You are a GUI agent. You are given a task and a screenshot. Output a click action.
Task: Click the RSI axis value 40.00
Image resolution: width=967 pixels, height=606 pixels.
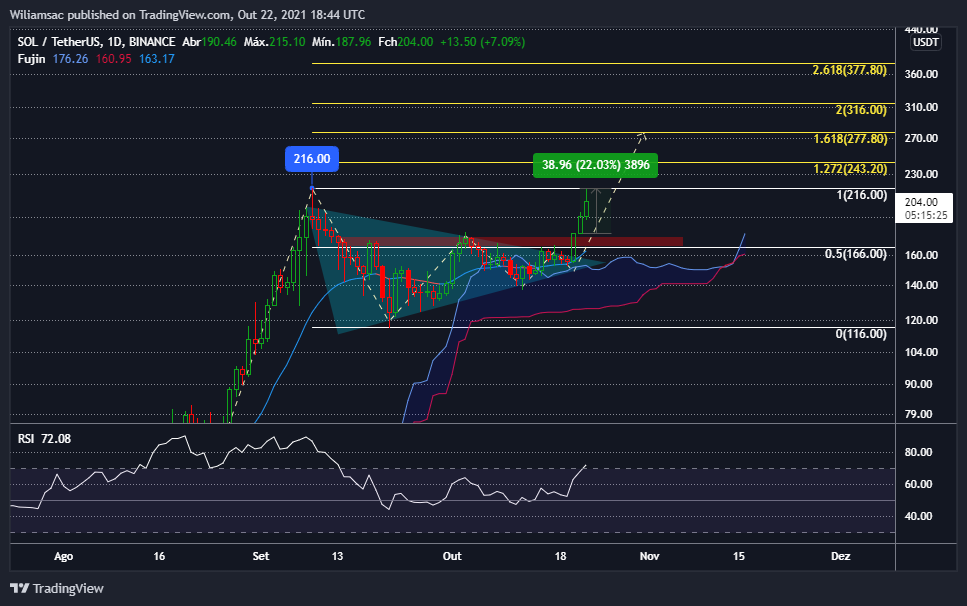pyautogui.click(x=918, y=516)
